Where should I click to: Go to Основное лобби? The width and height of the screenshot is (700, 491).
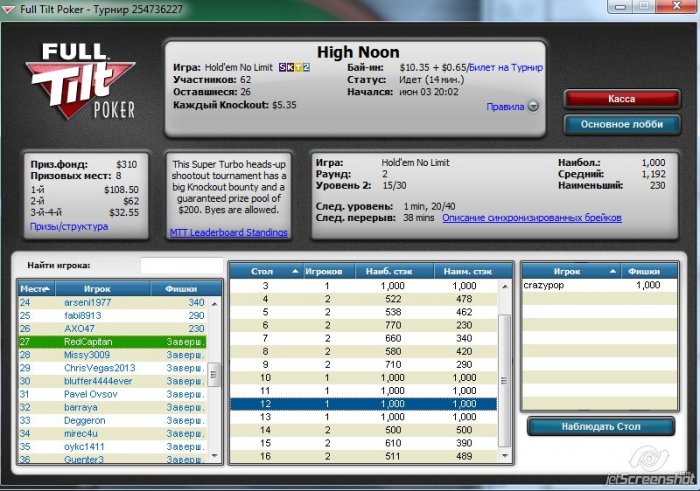(622, 125)
